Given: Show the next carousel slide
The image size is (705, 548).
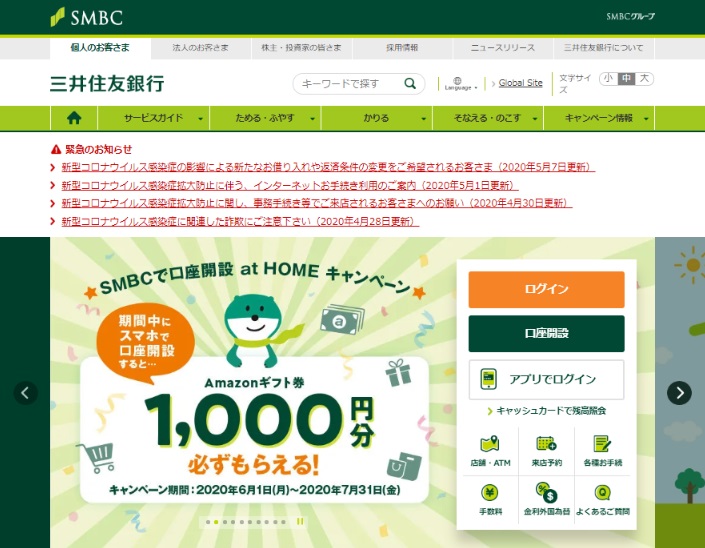Looking at the screenshot, I should pos(679,393).
